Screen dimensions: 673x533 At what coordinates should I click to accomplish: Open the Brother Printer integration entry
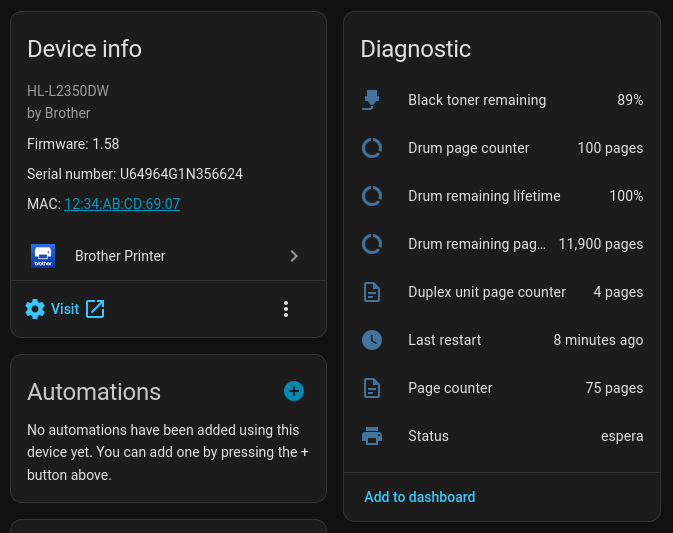120,256
